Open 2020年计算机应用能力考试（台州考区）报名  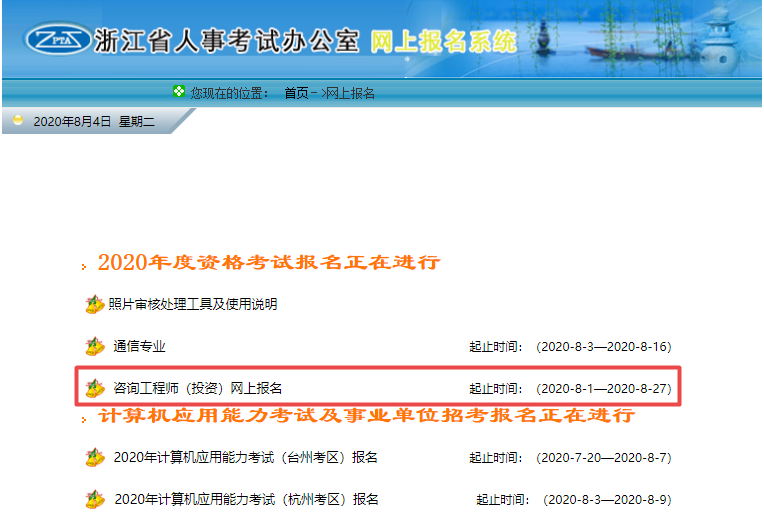point(245,458)
